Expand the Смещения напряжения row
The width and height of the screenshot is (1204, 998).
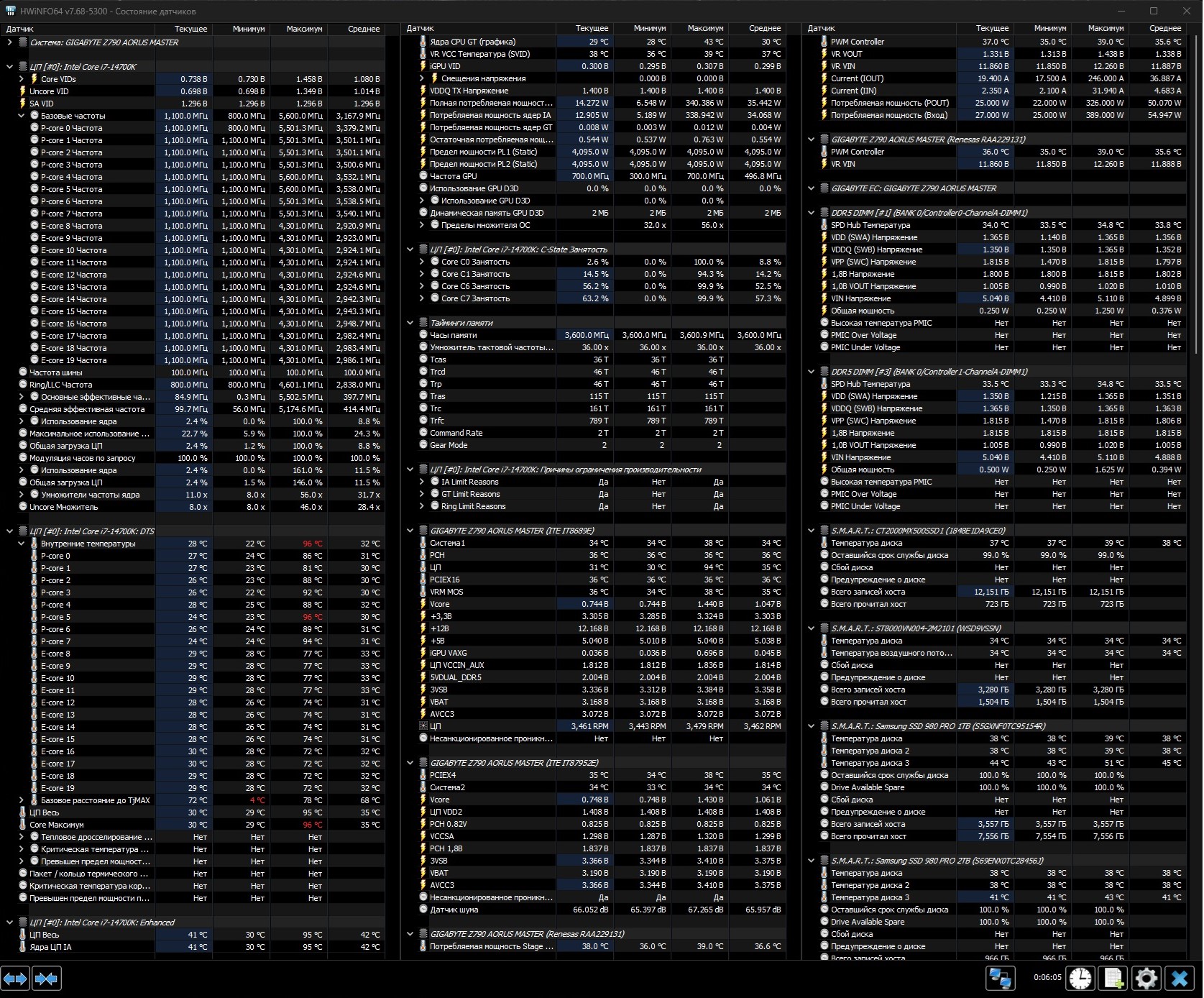[x=423, y=78]
